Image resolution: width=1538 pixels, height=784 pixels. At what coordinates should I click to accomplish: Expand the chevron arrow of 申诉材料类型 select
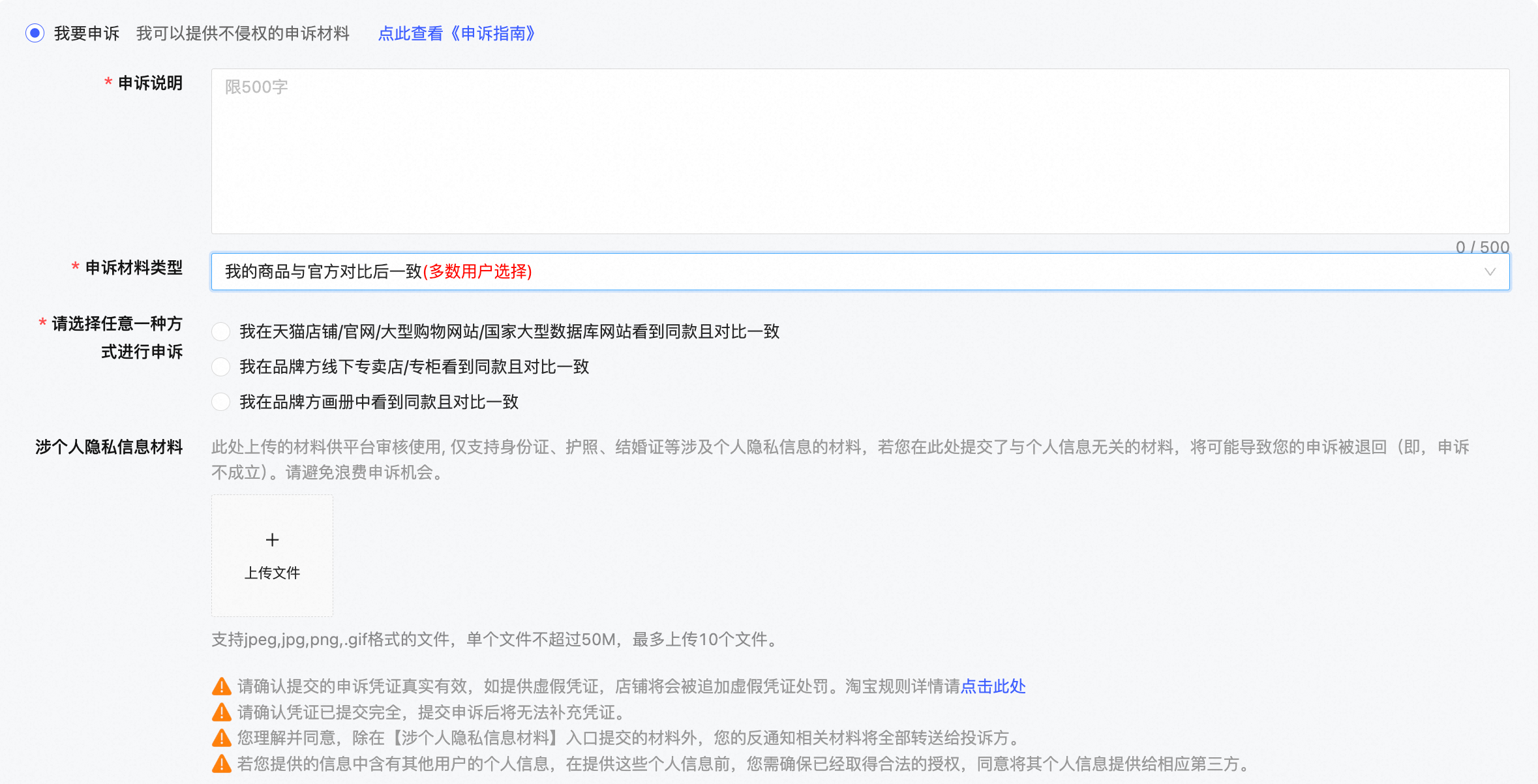click(1490, 272)
